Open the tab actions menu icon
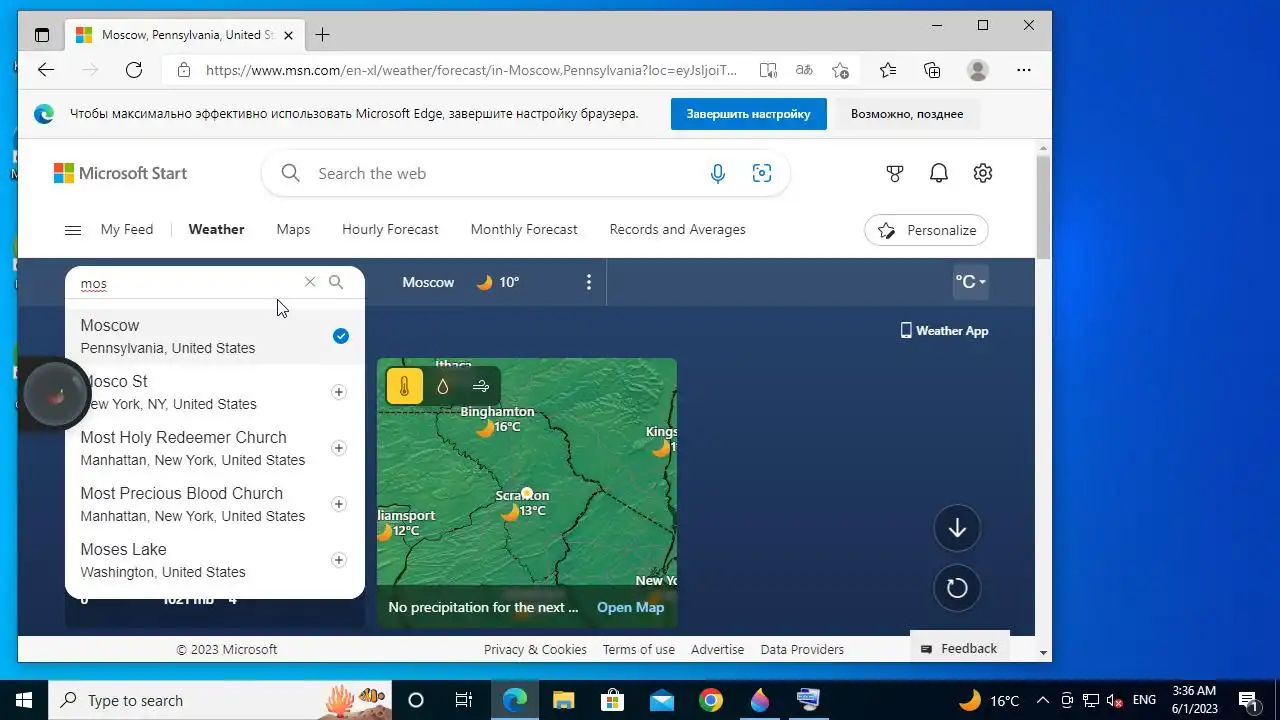Viewport: 1280px width, 720px height. point(42,35)
